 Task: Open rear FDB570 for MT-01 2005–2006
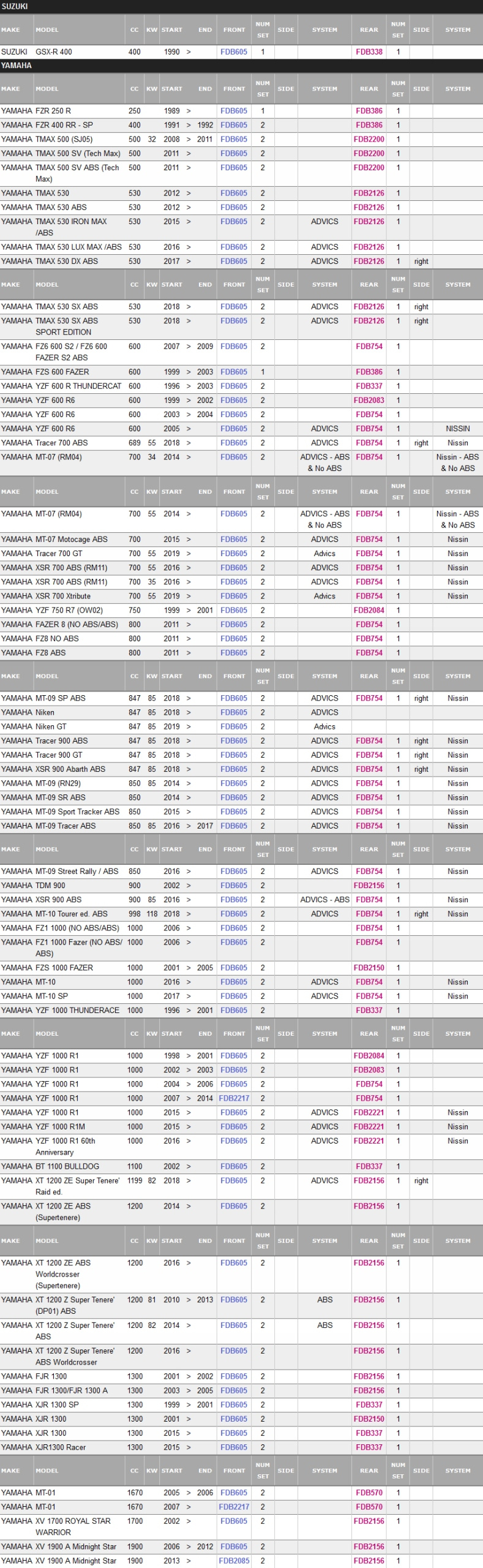click(369, 1493)
